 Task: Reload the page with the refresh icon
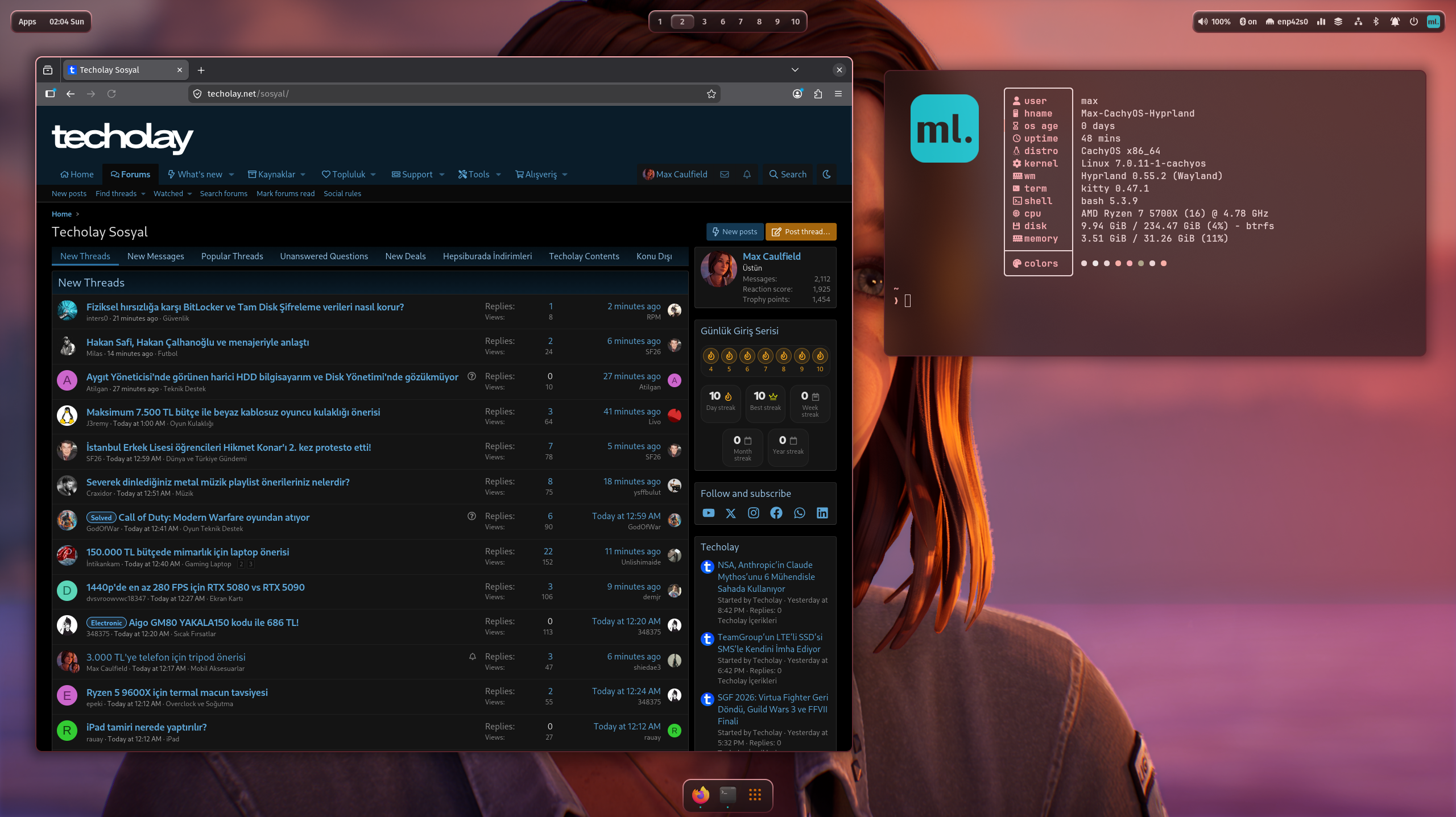(x=111, y=94)
